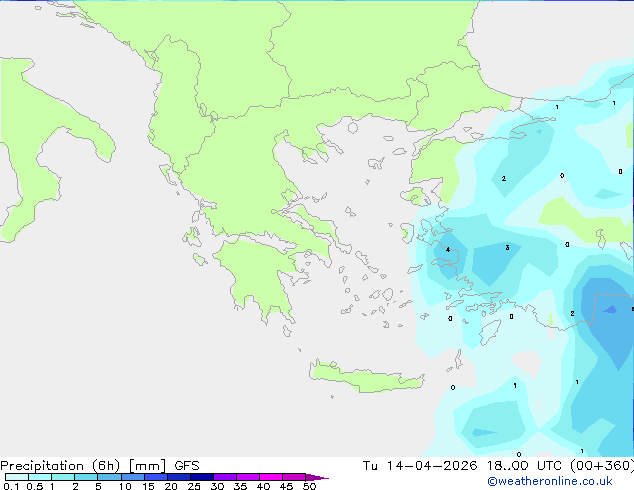Click the 10–15 mm legend swatch
The width and height of the screenshot is (634, 490).
[x=133, y=477]
